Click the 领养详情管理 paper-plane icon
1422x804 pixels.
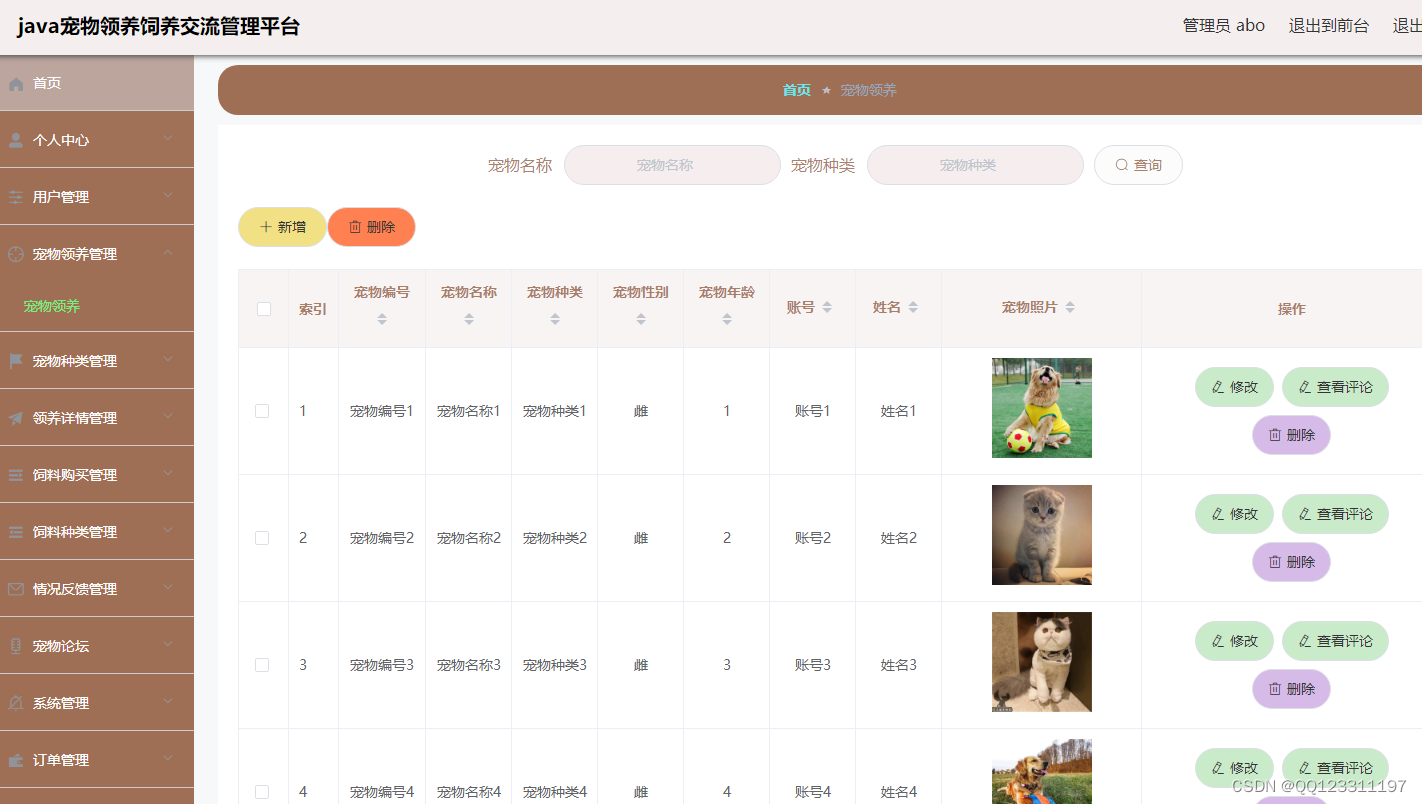point(14,417)
